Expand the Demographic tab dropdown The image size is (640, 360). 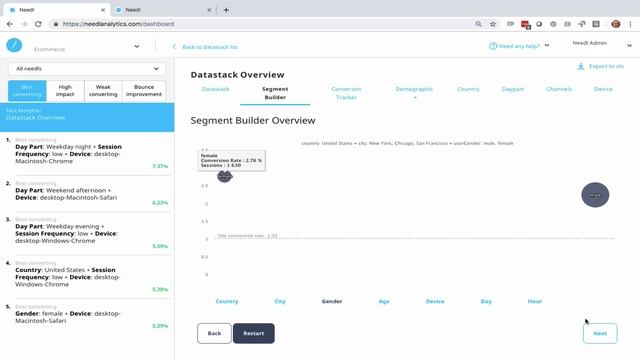pyautogui.click(x=414, y=98)
